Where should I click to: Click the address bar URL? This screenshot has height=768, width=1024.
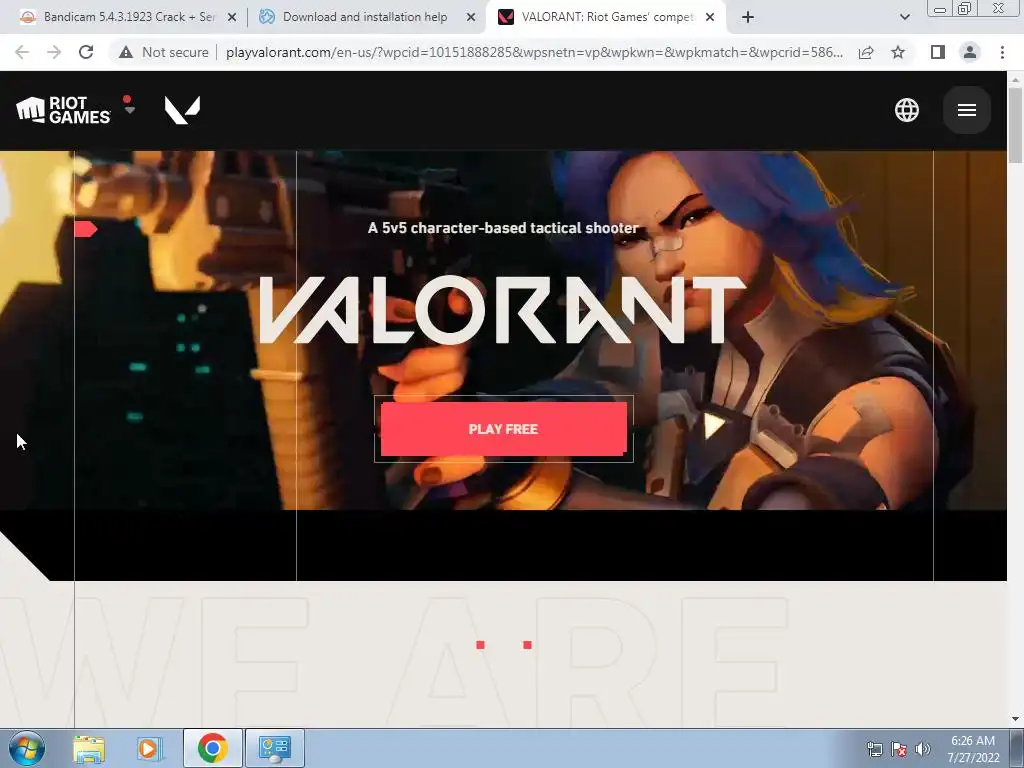pyautogui.click(x=534, y=52)
